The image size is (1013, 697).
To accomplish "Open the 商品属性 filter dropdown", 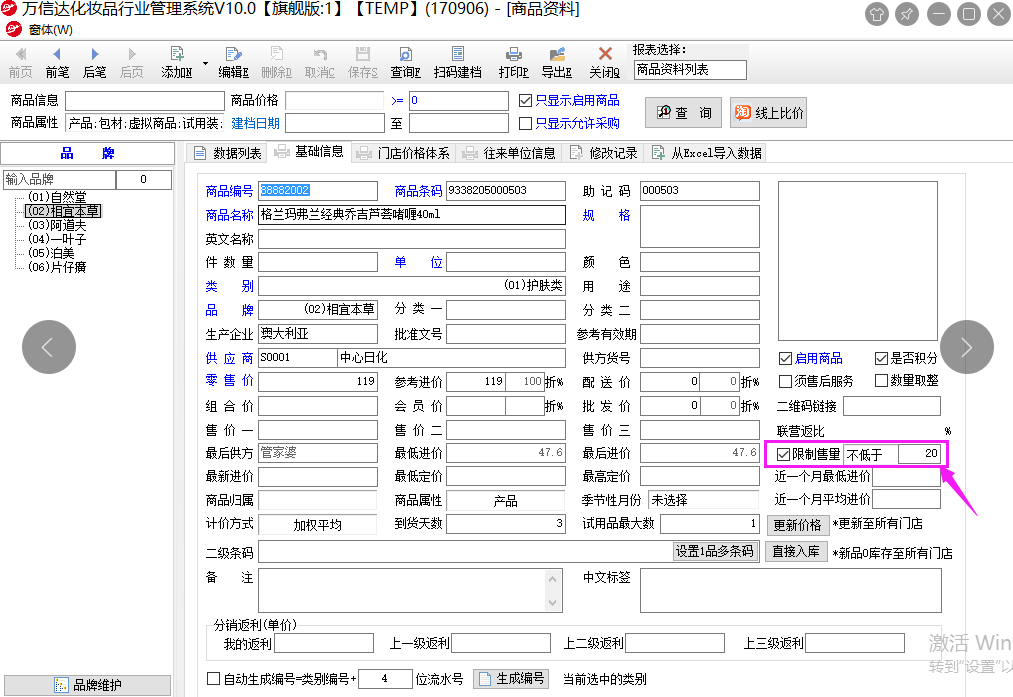I will (145, 123).
